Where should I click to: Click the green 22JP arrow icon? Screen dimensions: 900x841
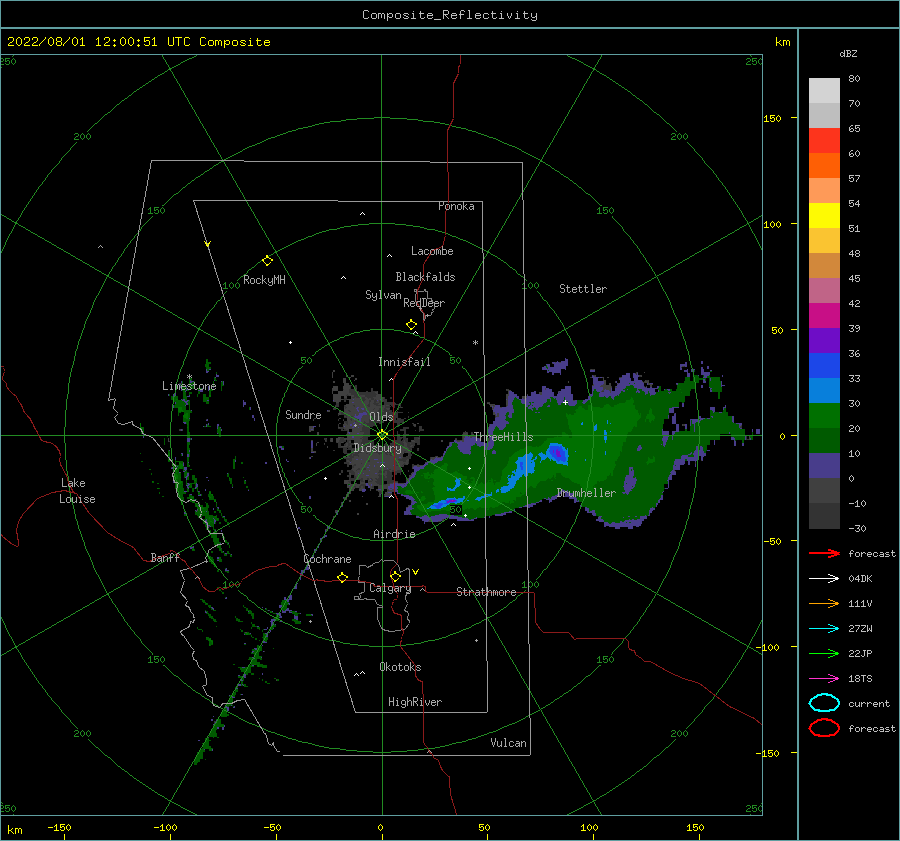tap(824, 653)
